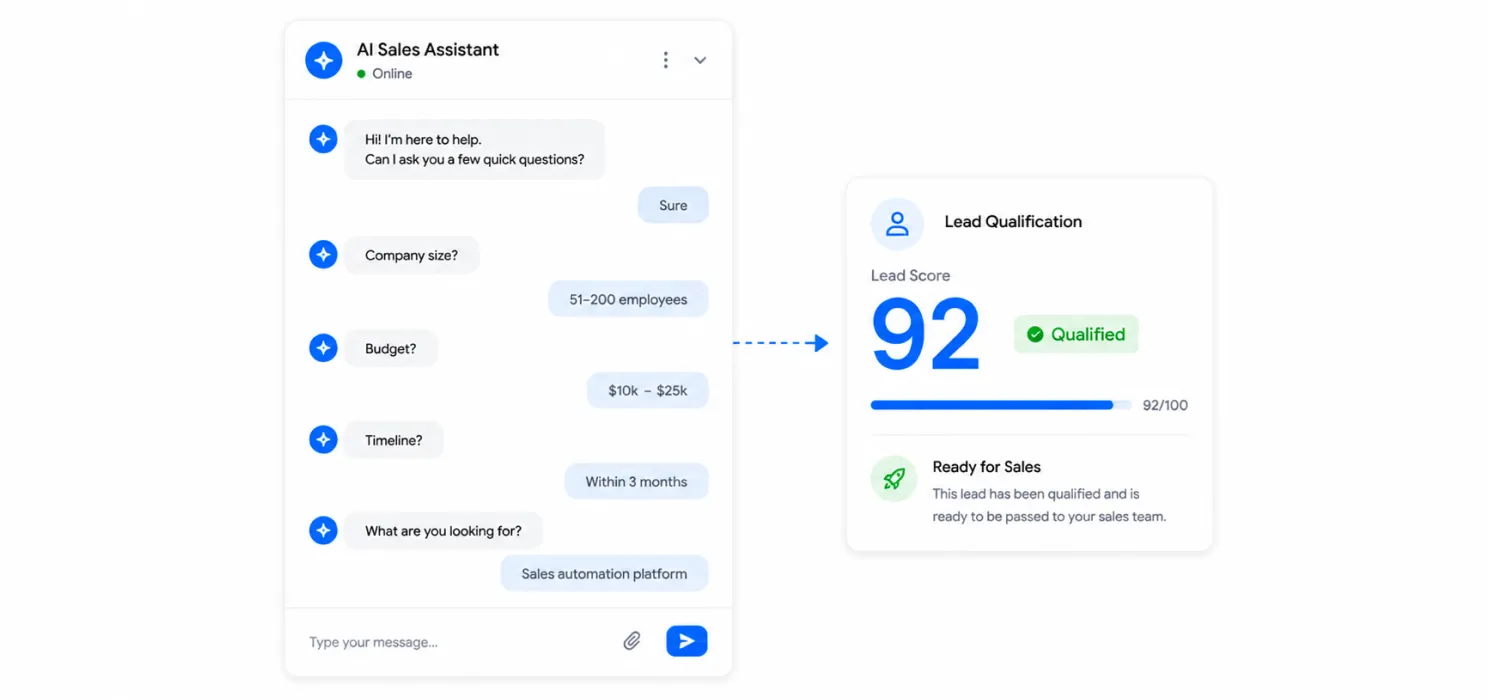Click the bot avatar beside the greeting message

[x=323, y=139]
